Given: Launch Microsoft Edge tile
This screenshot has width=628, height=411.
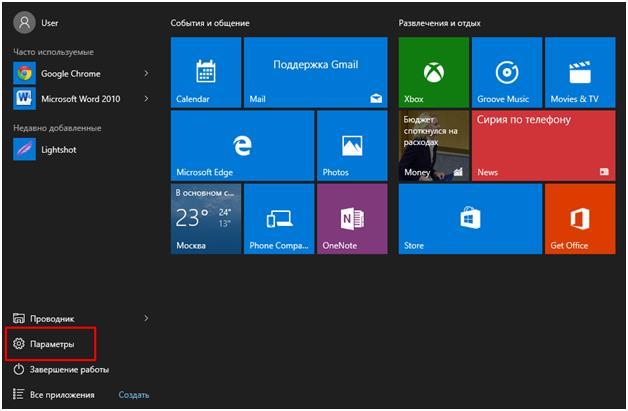Looking at the screenshot, I should click(242, 146).
